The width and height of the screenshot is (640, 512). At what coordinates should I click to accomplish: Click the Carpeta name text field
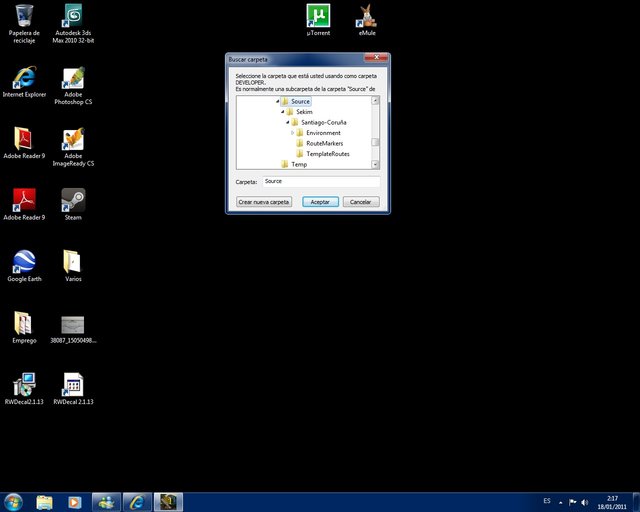(320, 182)
